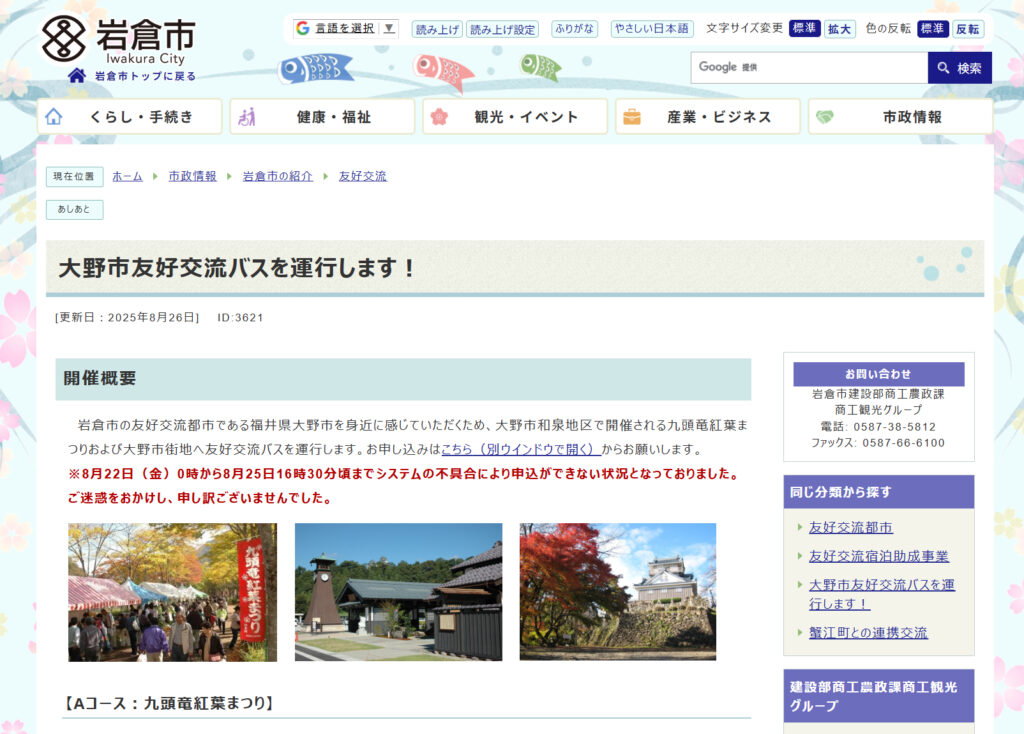This screenshot has width=1024, height=734.
Task: Enable 反転 color inversion
Action: click(x=968, y=29)
